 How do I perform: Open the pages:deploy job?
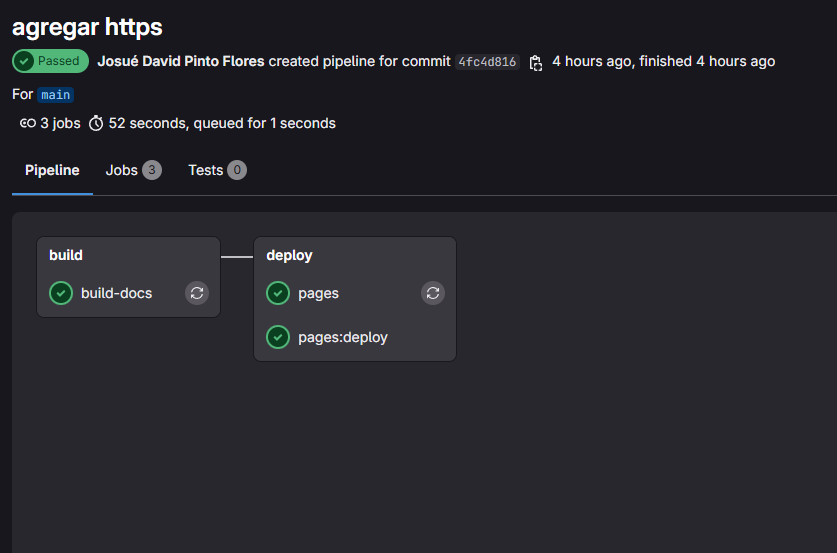343,337
